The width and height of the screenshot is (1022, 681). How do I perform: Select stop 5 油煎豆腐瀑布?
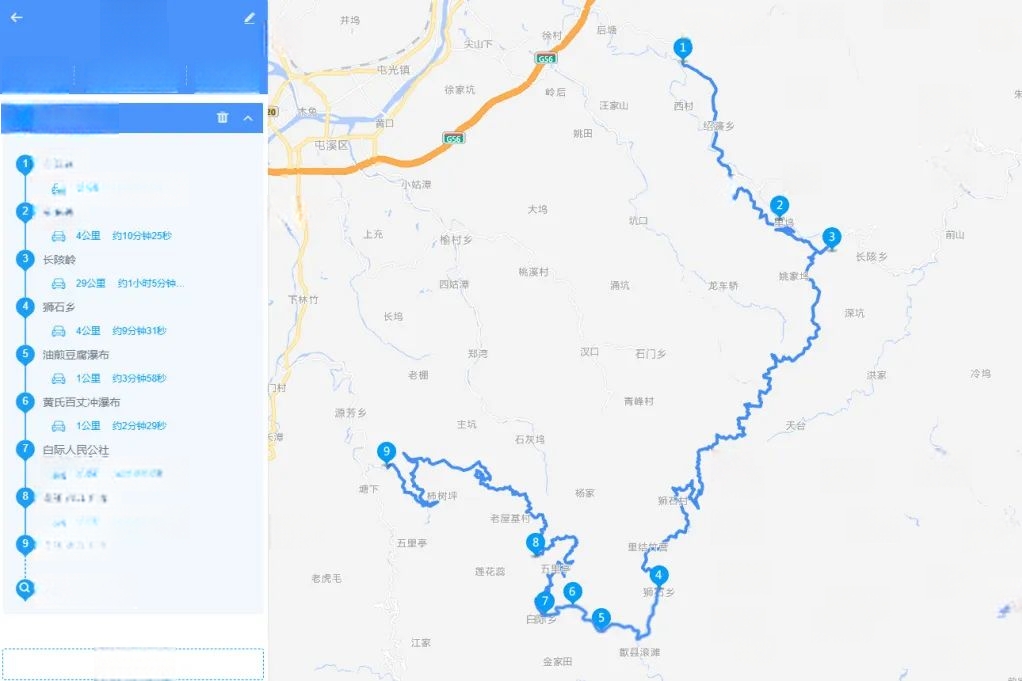tap(76, 355)
